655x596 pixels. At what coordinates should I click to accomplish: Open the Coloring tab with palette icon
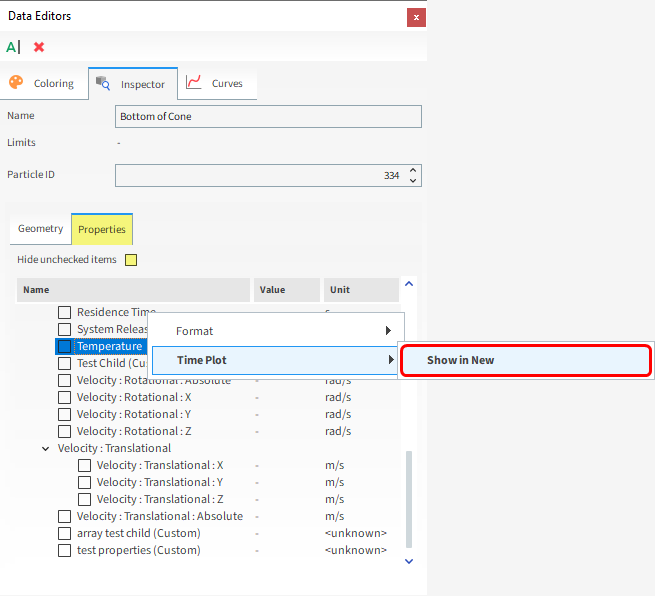click(43, 84)
